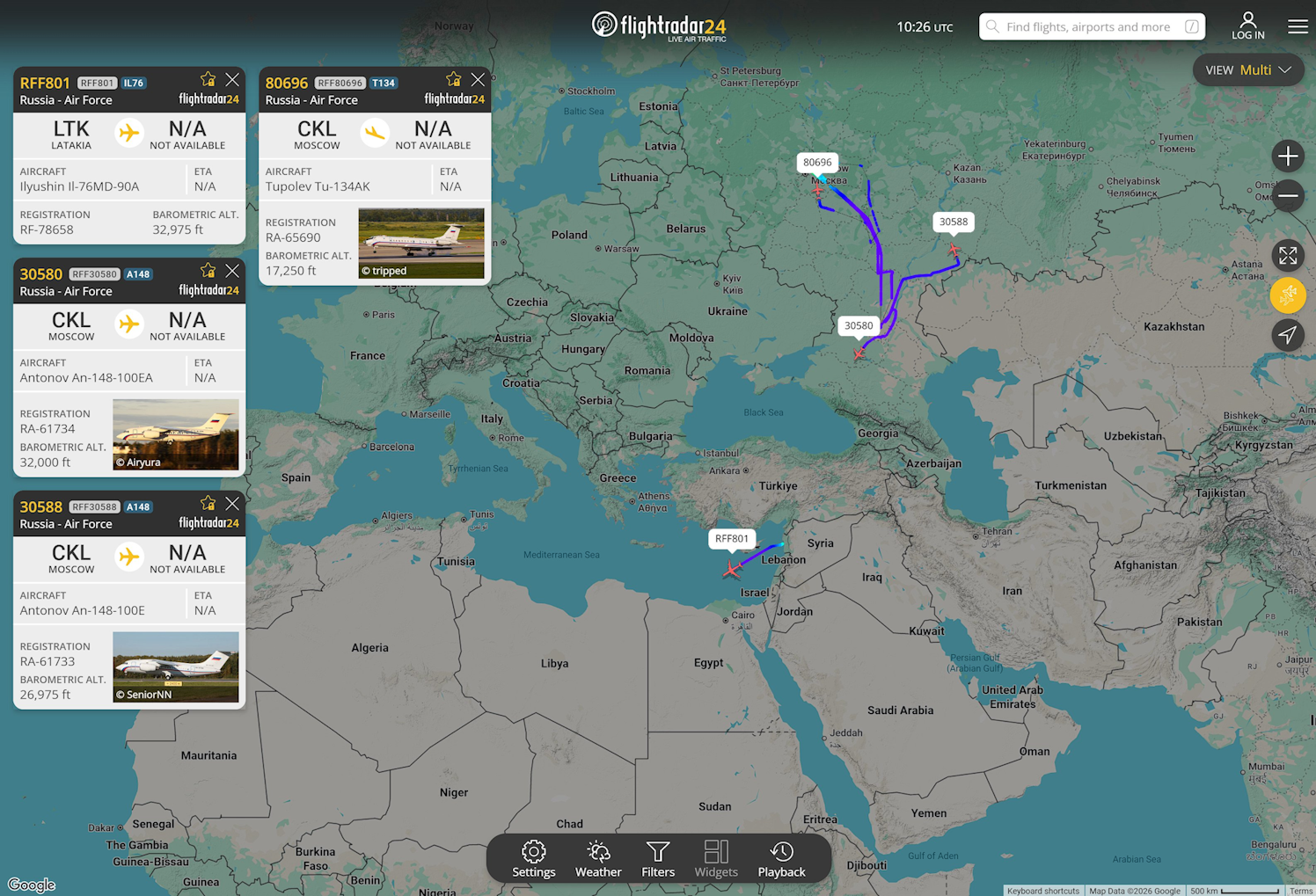The width and height of the screenshot is (1316, 896).
Task: Click the yellow selected flights button
Action: tap(1288, 295)
